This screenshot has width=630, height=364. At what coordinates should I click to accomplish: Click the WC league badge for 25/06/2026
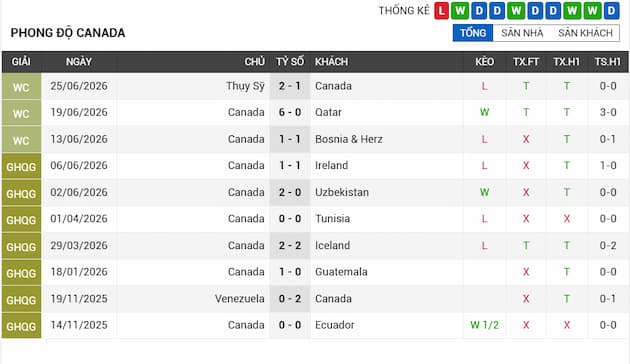21,86
